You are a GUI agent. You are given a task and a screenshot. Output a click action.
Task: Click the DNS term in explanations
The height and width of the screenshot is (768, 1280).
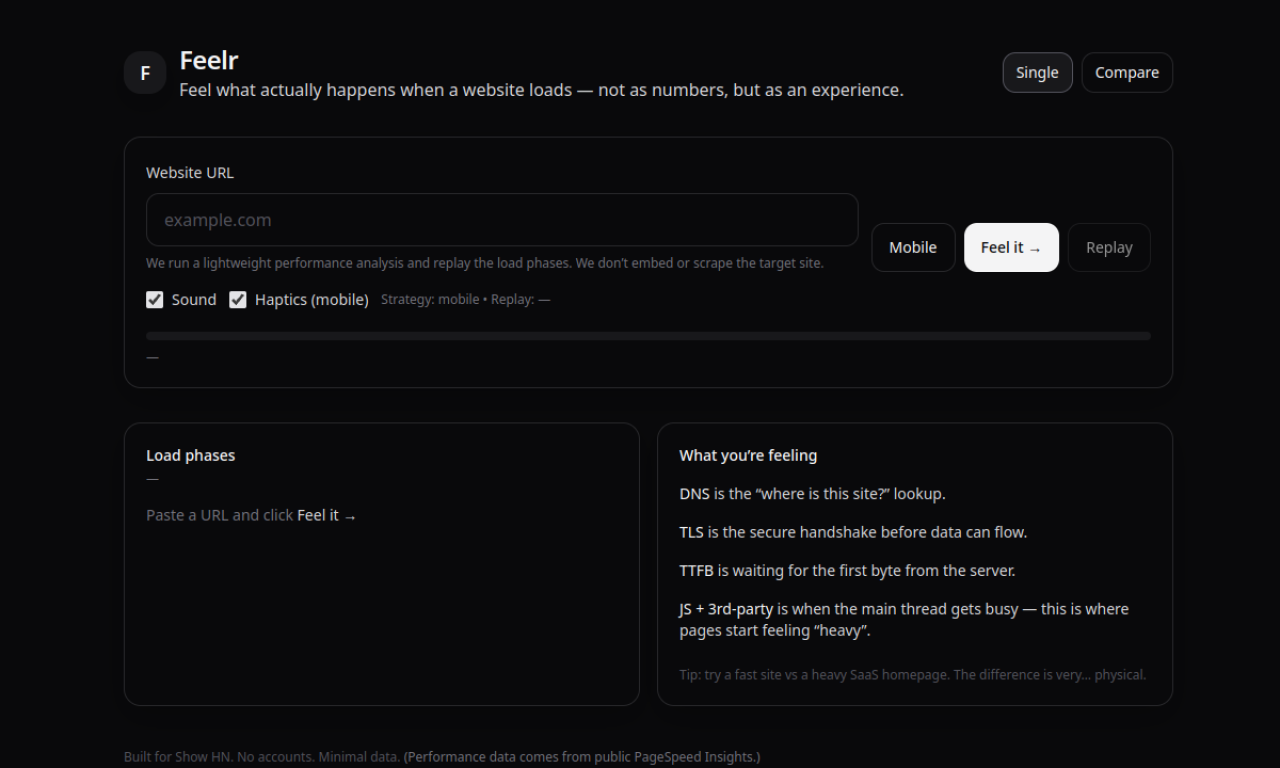tap(694, 494)
